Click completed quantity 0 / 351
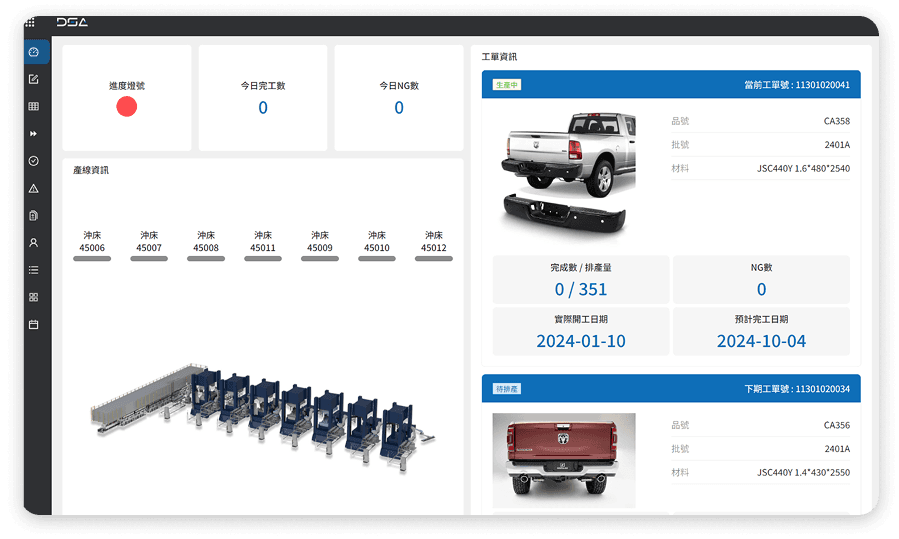 pos(581,290)
